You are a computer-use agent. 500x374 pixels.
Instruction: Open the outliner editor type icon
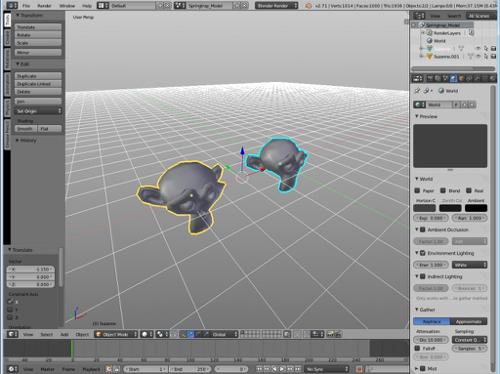coord(419,16)
